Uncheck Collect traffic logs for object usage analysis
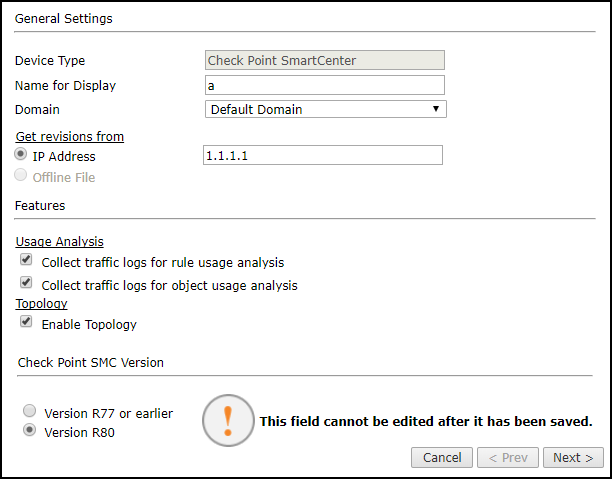 [x=26, y=282]
